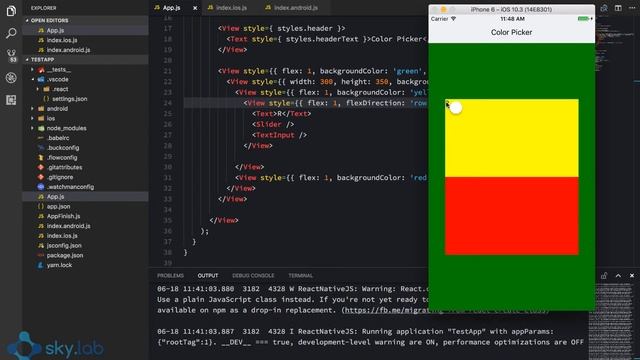Open jsconfig.json in the file tree
The image size is (640, 360).
[x=64, y=246]
